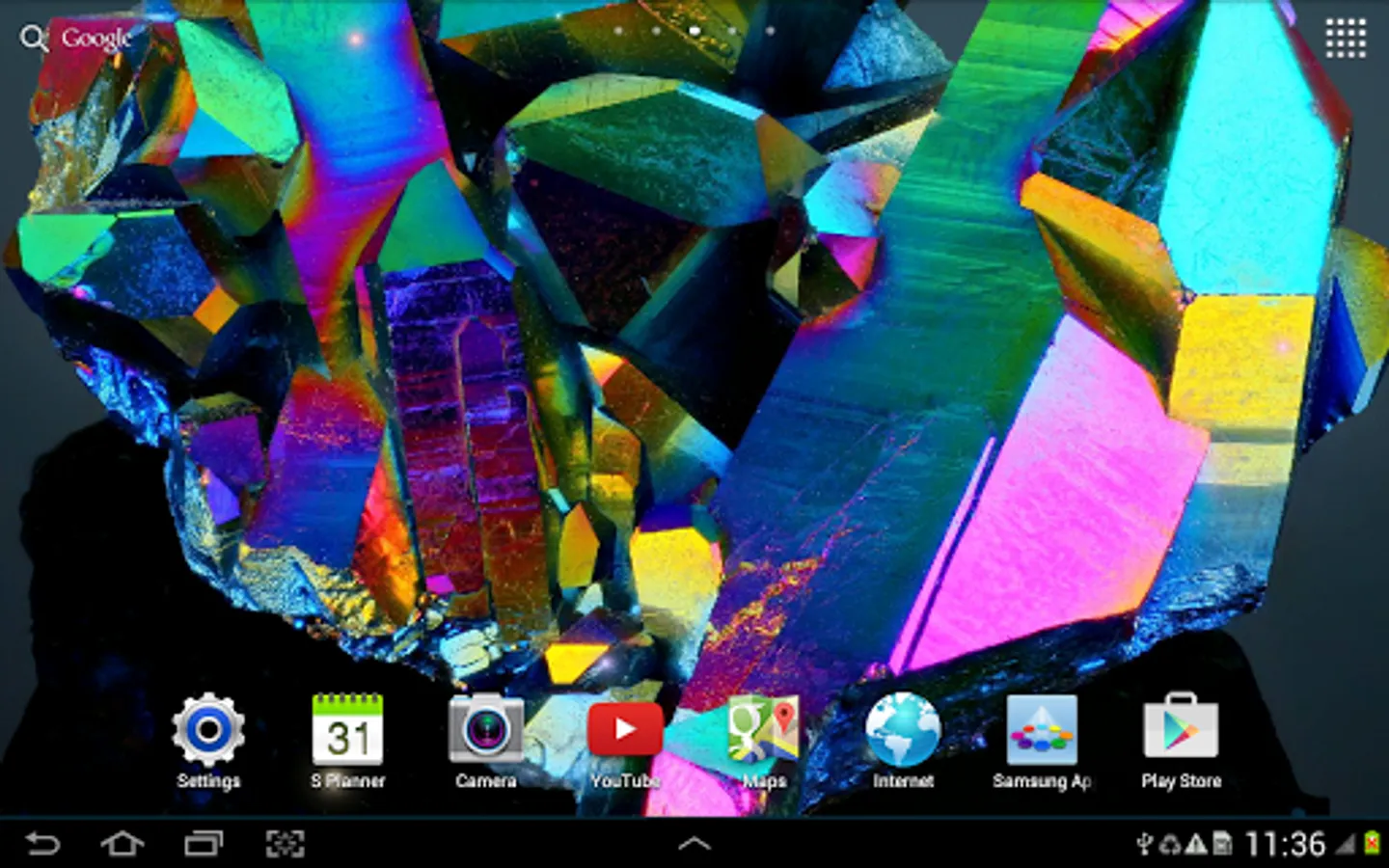The image size is (1389, 868).
Task: Select the first home page indicator dot
Action: [618, 31]
